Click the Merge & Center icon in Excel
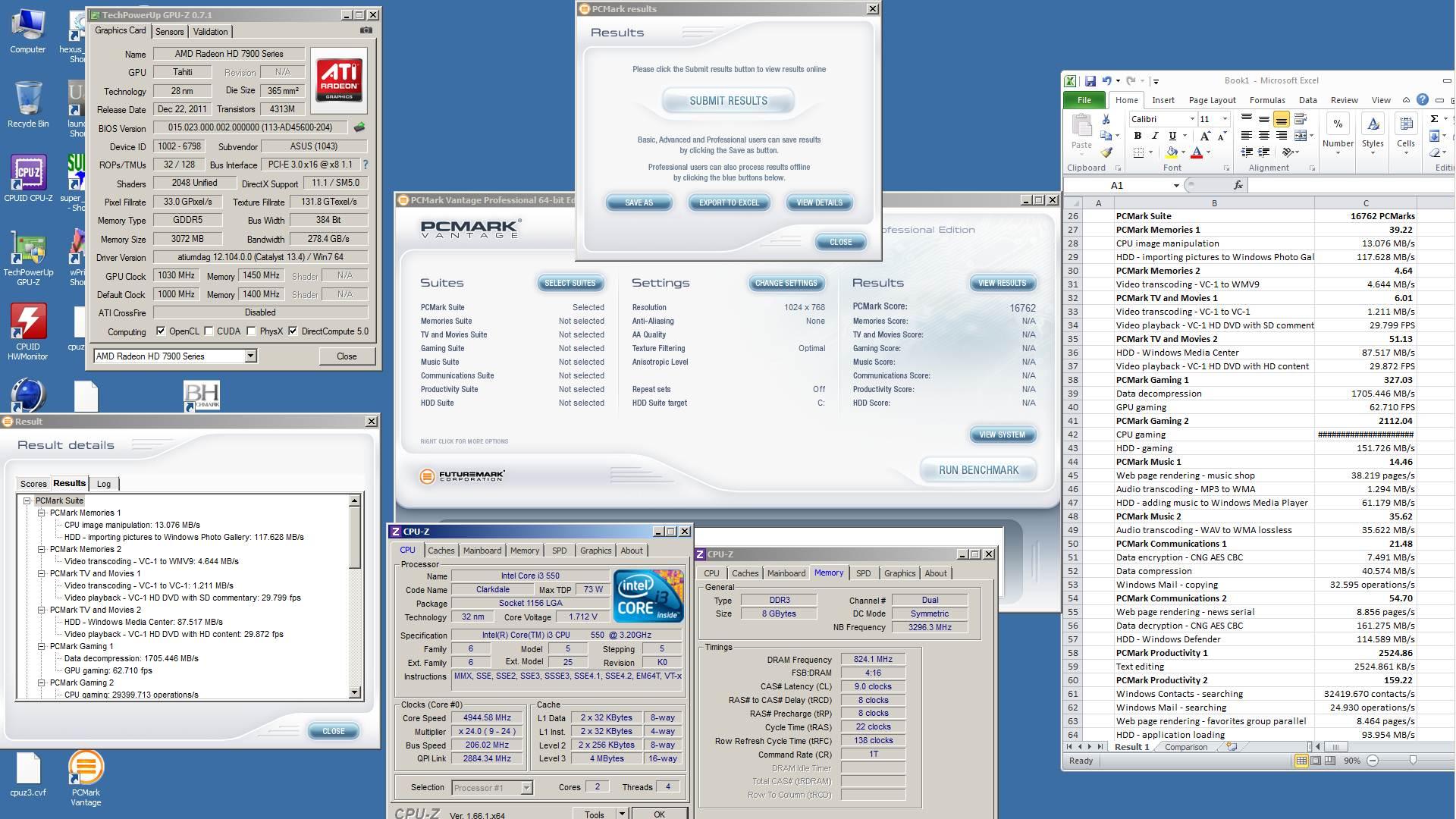The image size is (1456, 819). (x=1301, y=136)
